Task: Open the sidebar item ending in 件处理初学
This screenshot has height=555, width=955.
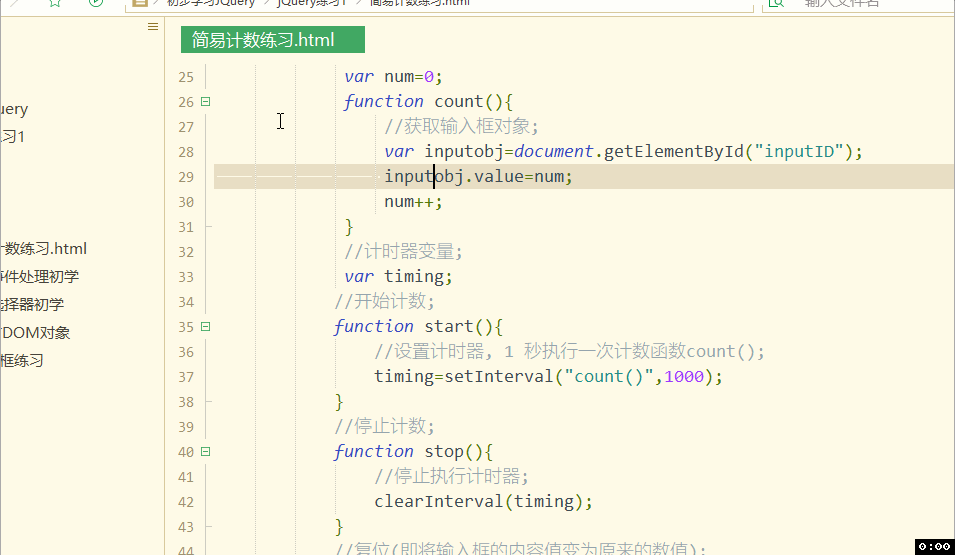Action: point(40,277)
